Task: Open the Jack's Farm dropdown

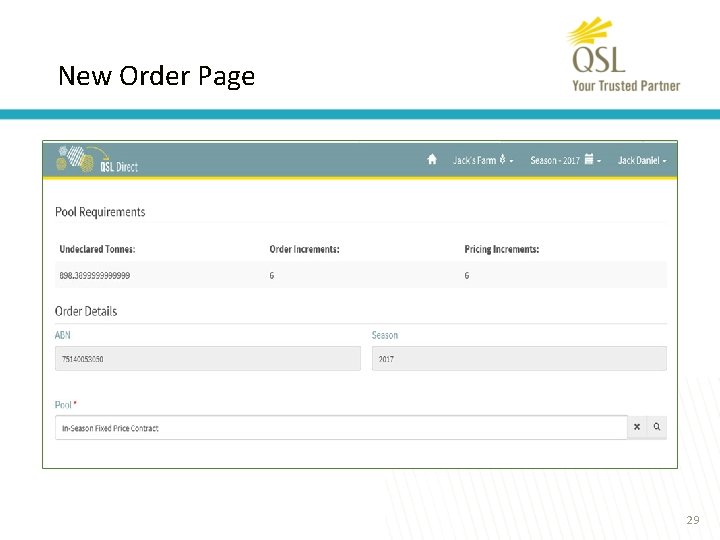Action: (483, 160)
